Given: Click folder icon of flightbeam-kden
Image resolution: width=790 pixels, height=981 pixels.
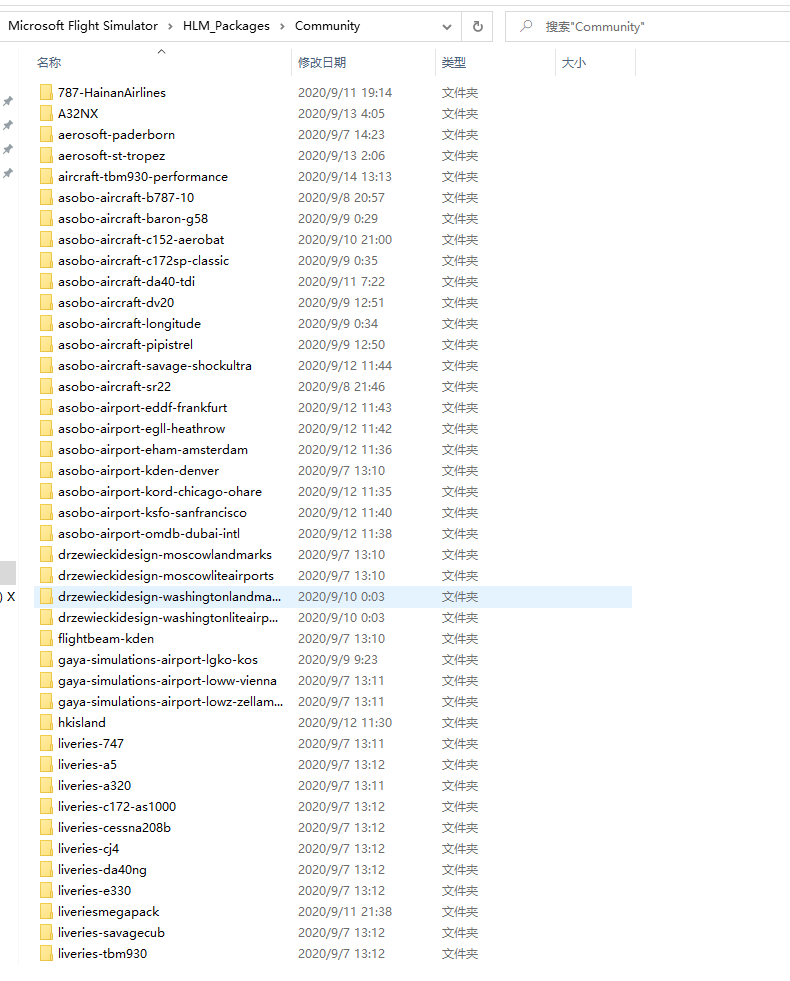Looking at the screenshot, I should (46, 638).
